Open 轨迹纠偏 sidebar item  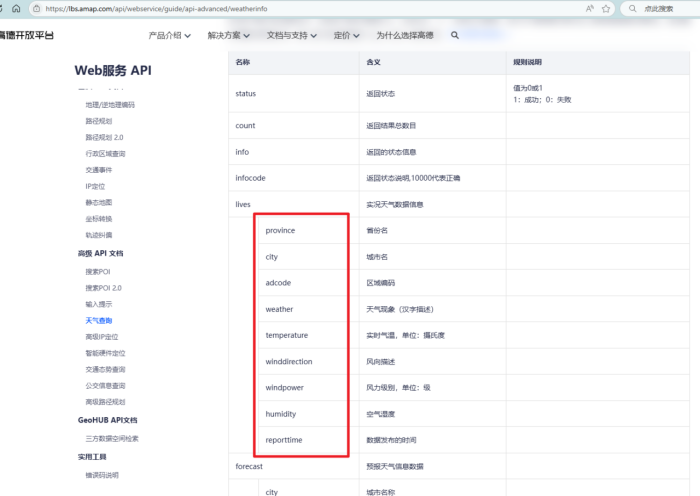click(x=99, y=235)
